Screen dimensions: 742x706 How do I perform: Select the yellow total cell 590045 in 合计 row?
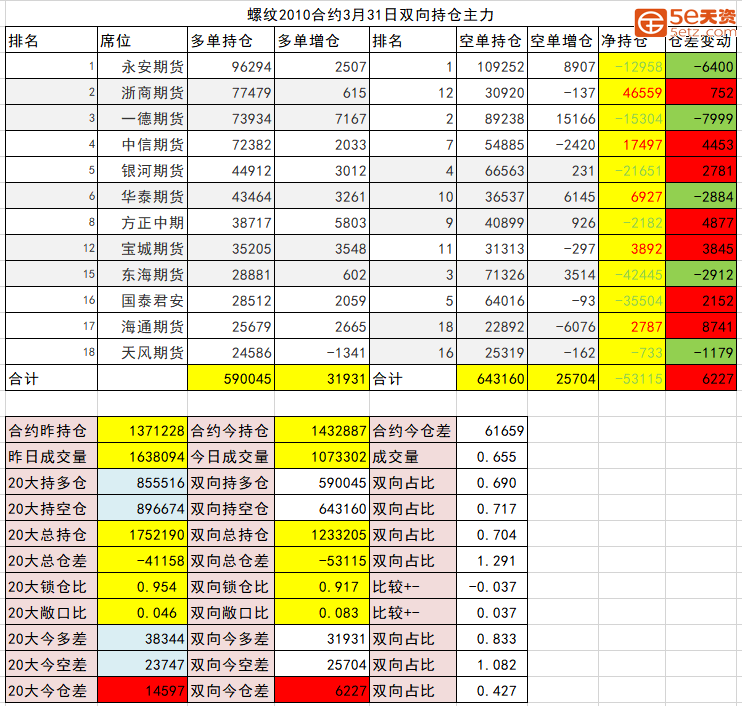click(x=229, y=379)
